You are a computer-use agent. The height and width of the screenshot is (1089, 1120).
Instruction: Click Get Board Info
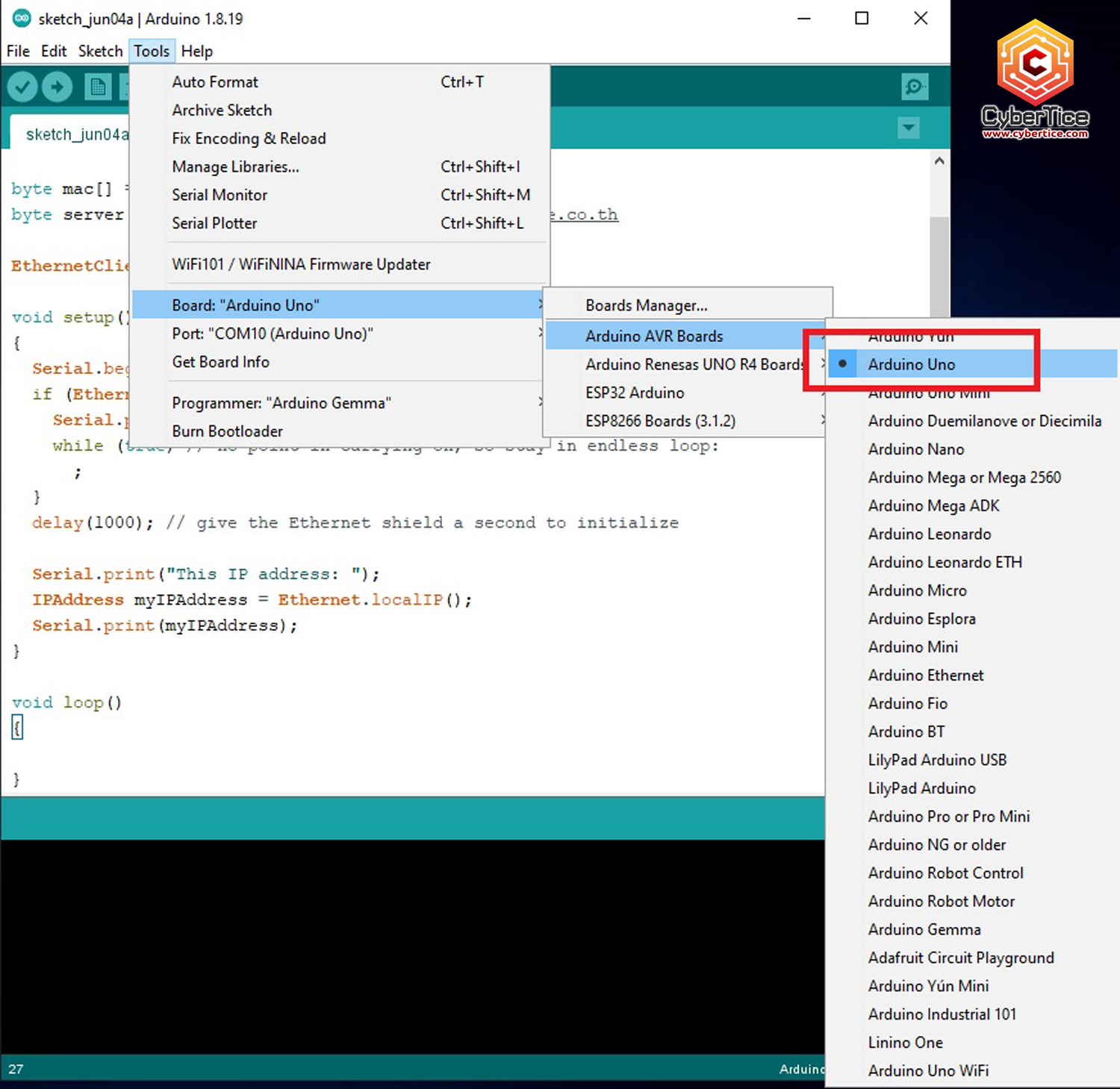pos(220,362)
